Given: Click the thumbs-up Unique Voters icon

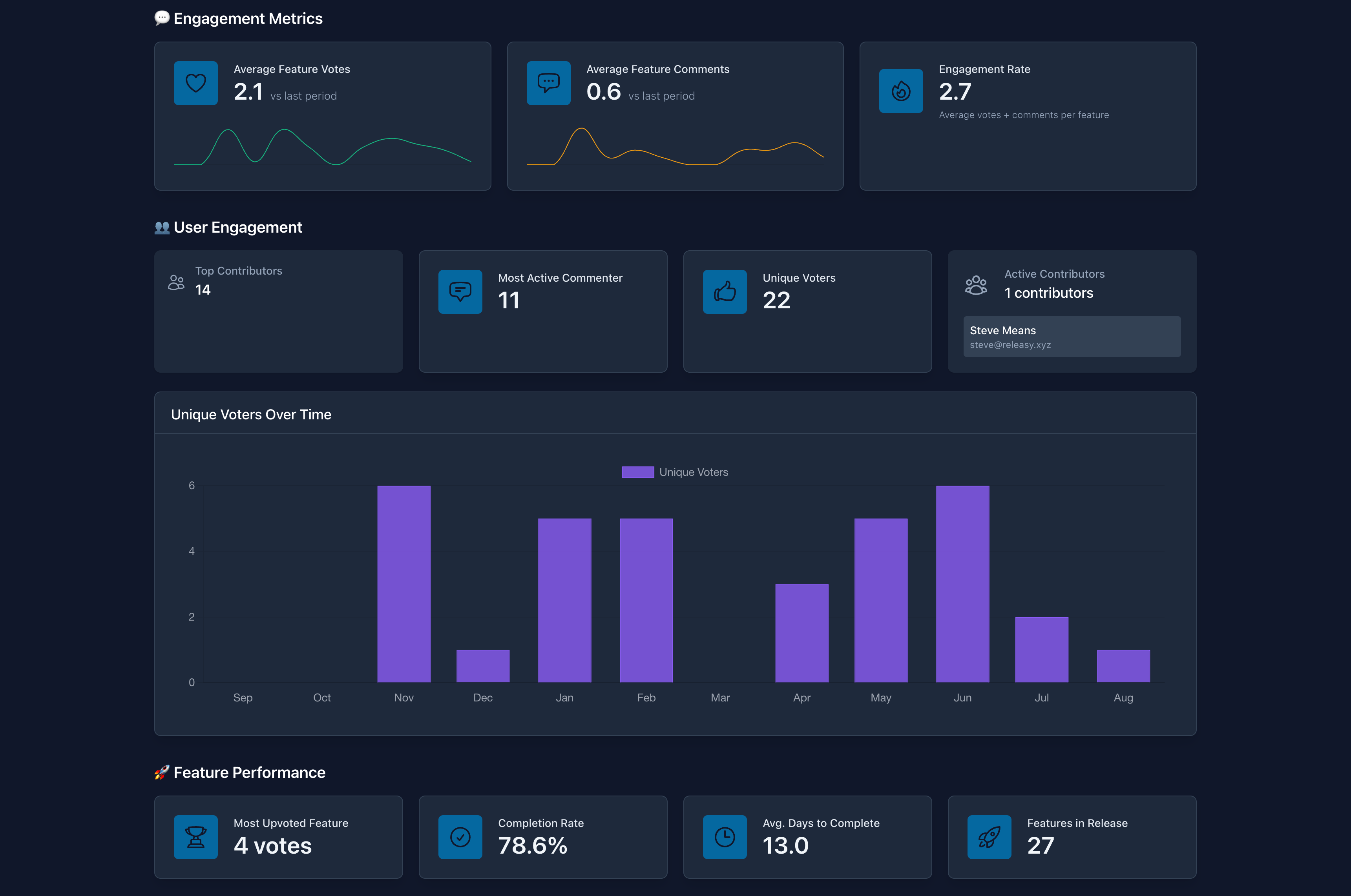Looking at the screenshot, I should [725, 291].
